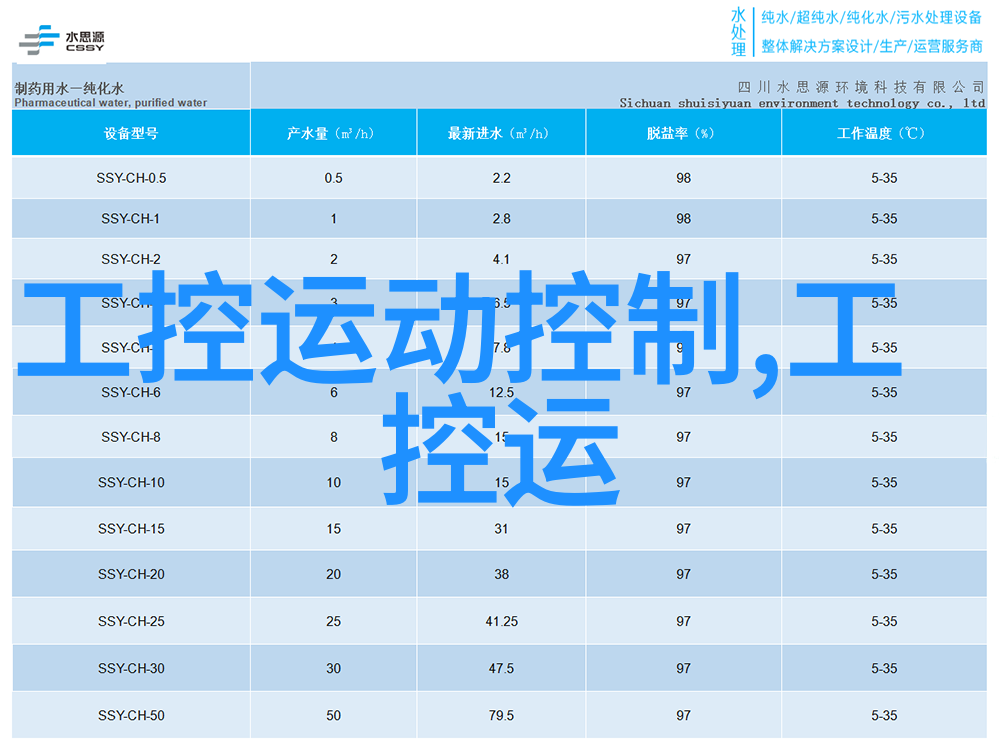Click the 纯水/超纯水/纯化水/污水处理设备 header text
The image size is (1000, 749).
click(870, 17)
